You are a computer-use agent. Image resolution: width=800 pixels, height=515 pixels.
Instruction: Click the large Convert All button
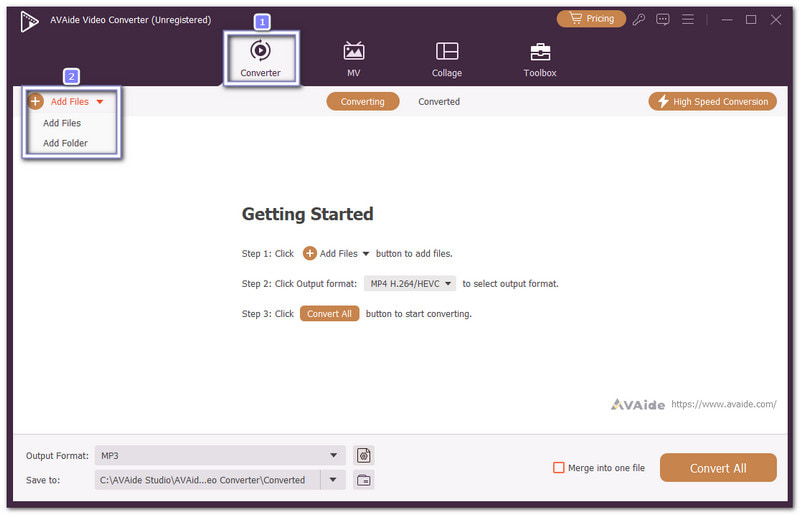coord(718,468)
